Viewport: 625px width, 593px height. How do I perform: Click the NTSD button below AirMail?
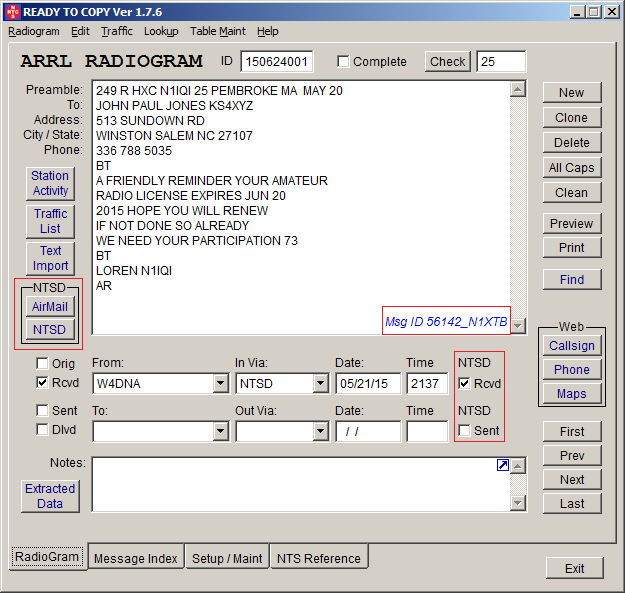[50, 330]
